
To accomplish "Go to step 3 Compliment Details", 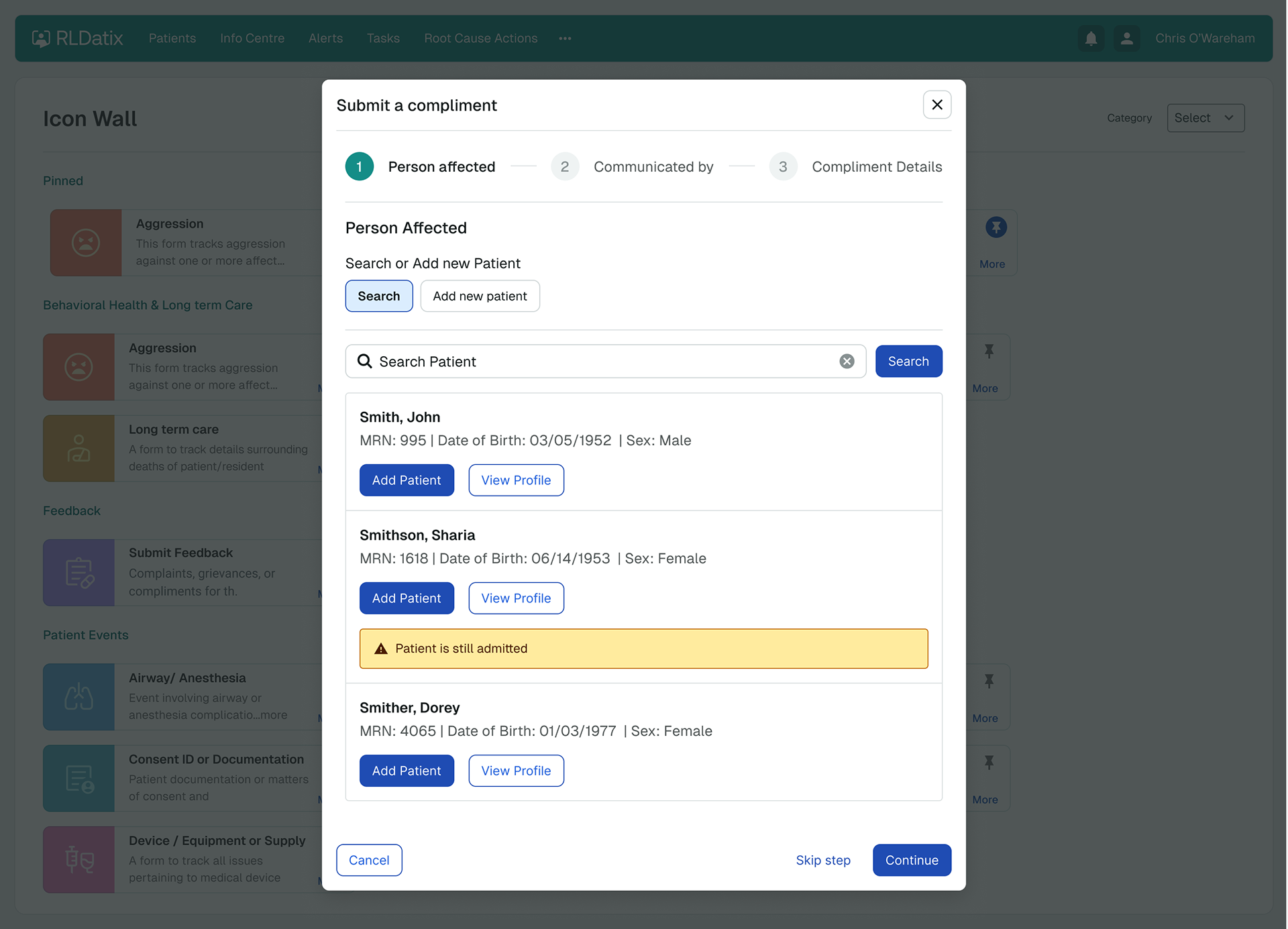I will click(855, 167).
